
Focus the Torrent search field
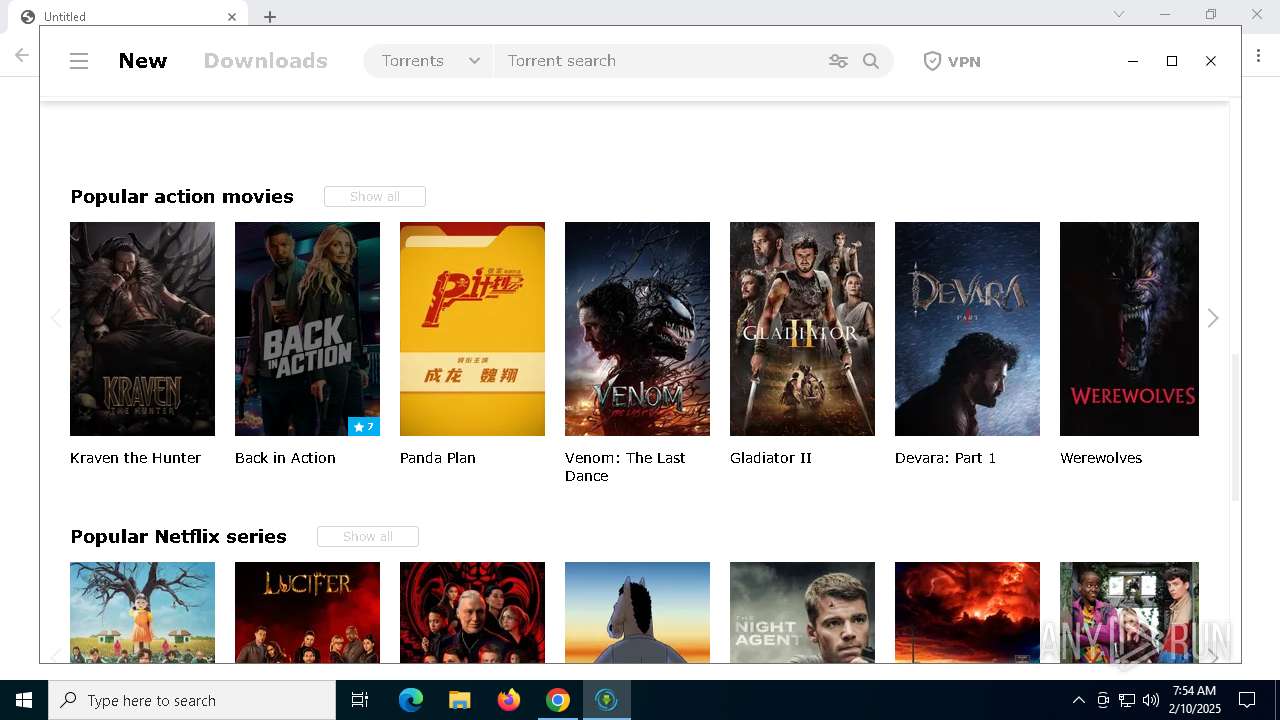(660, 61)
